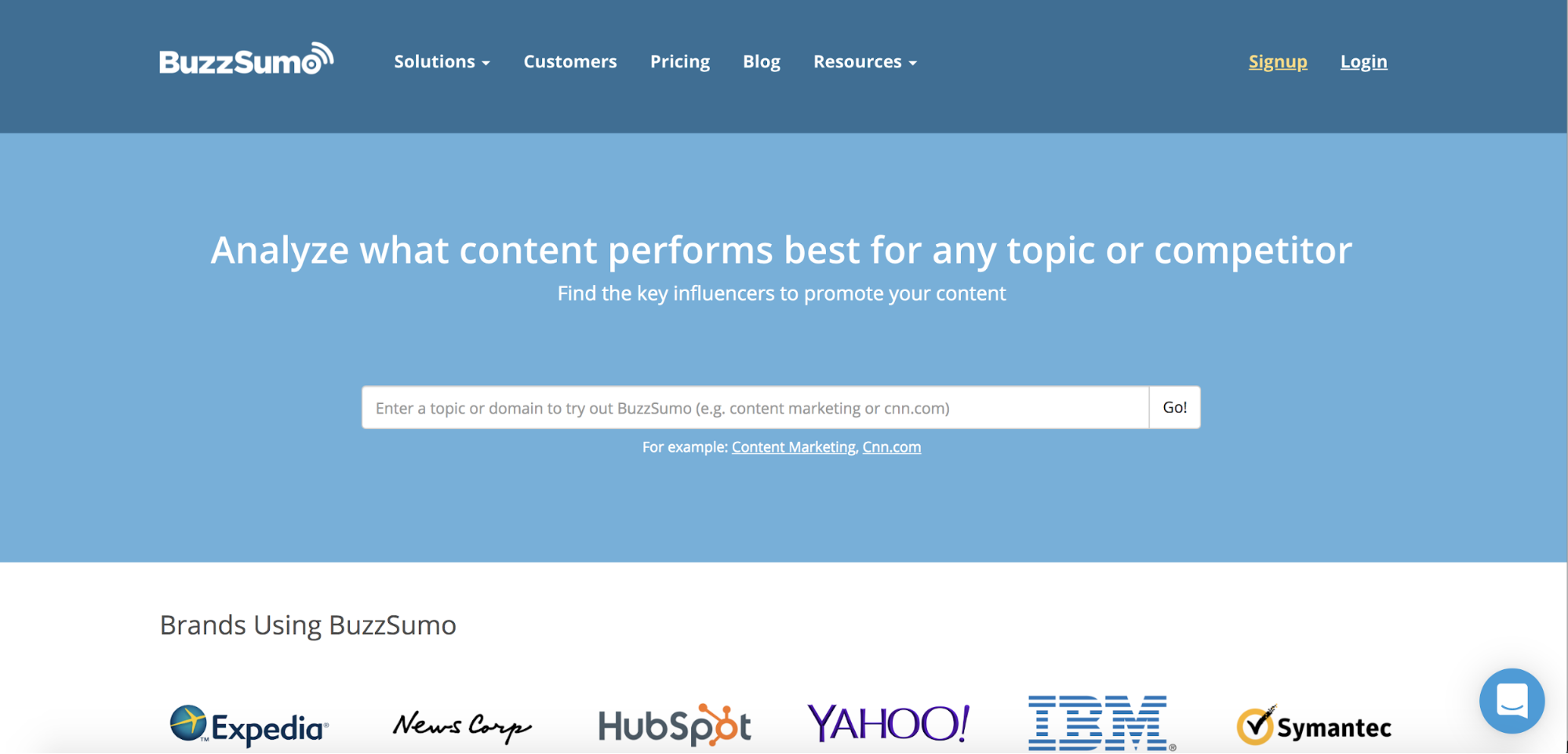This screenshot has height=754, width=1568.
Task: Go to the Pricing page
Action: [680, 61]
